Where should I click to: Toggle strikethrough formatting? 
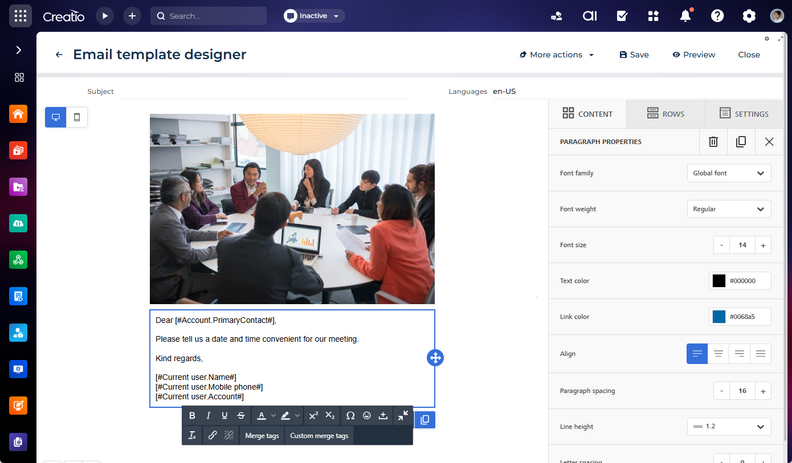pyautogui.click(x=241, y=416)
